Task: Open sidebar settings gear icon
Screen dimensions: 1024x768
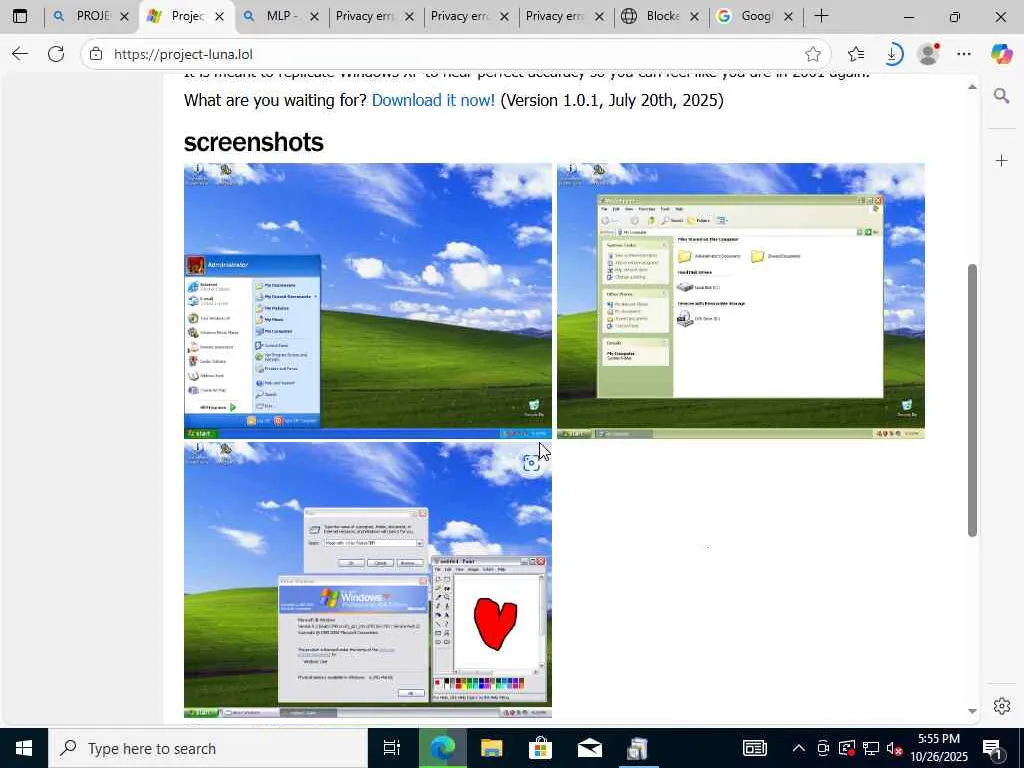Action: click(x=1002, y=706)
